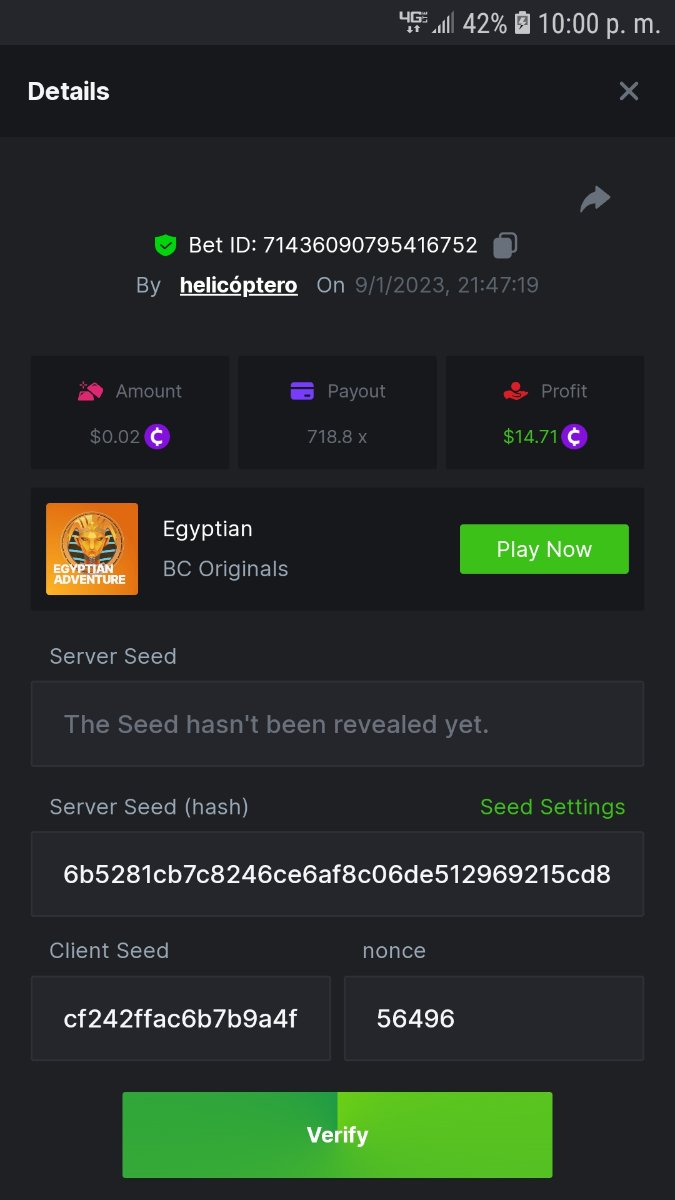
Task: Click the Client Seed input field
Action: pos(181,1019)
